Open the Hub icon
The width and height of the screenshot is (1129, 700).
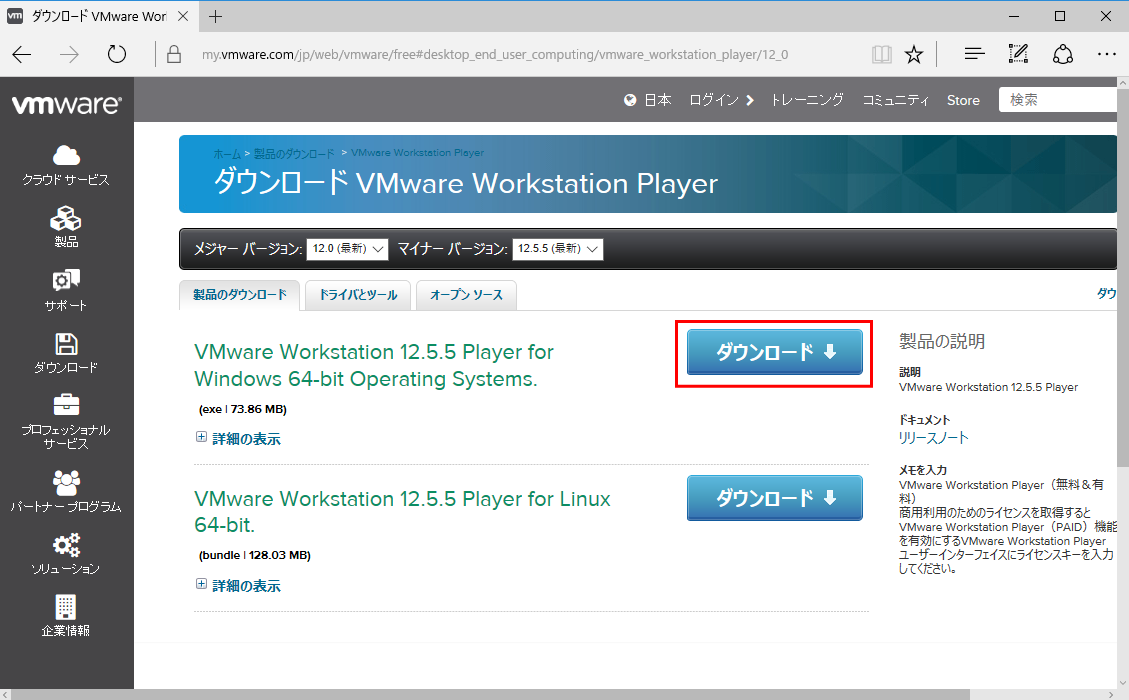point(974,54)
